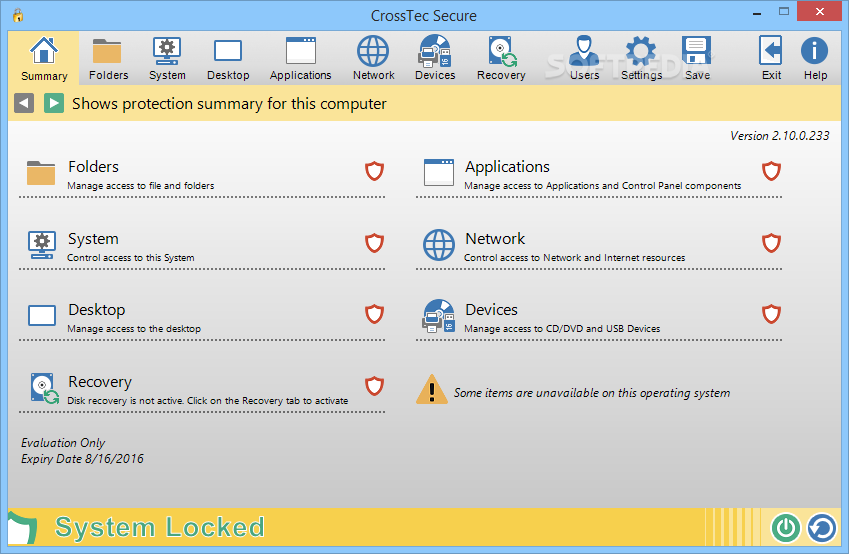Click the blue restart arrow button
849x554 pixels.
click(821, 527)
